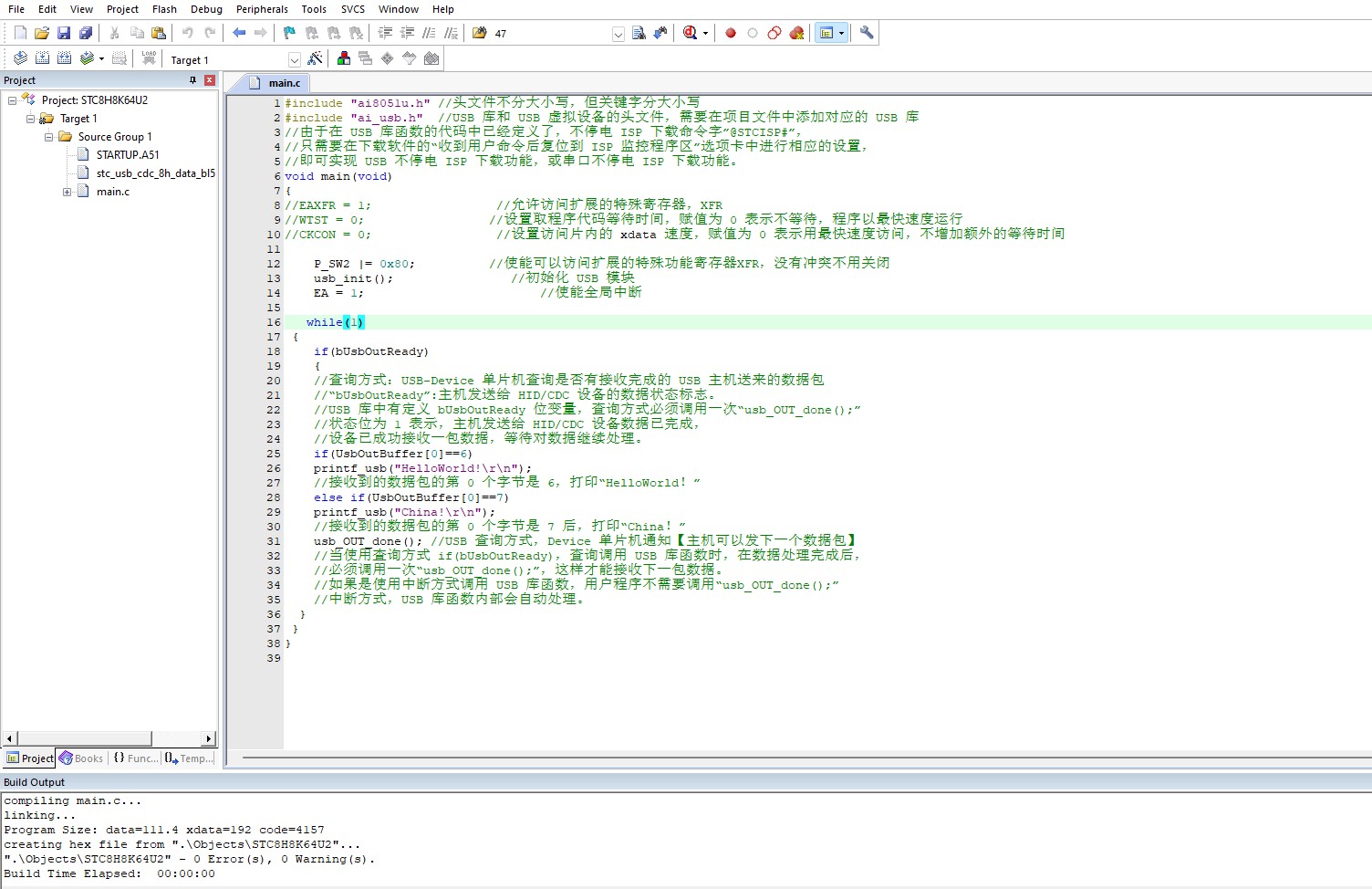
Task: Select the Project tab at the panel bottom
Action: click(x=30, y=758)
